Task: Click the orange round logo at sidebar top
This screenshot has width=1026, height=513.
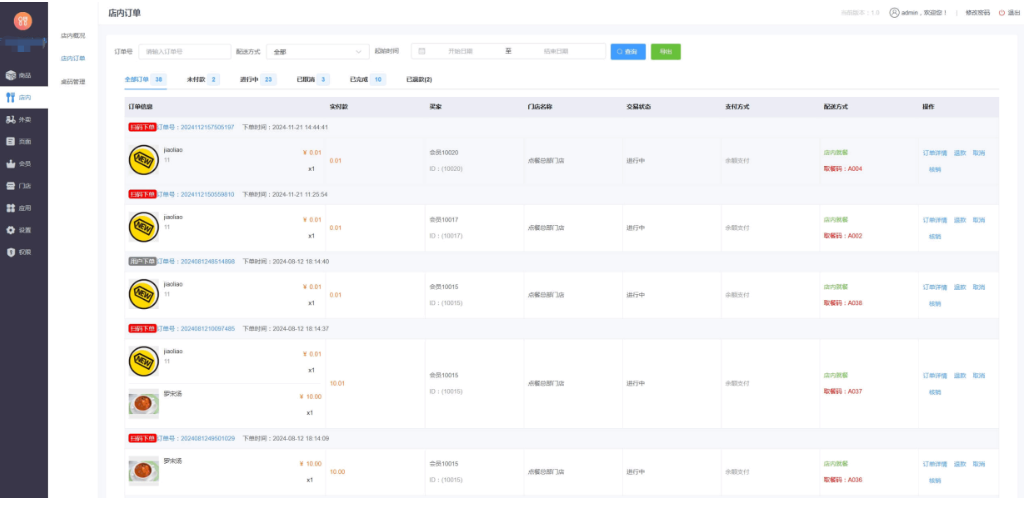Action: 24,22
